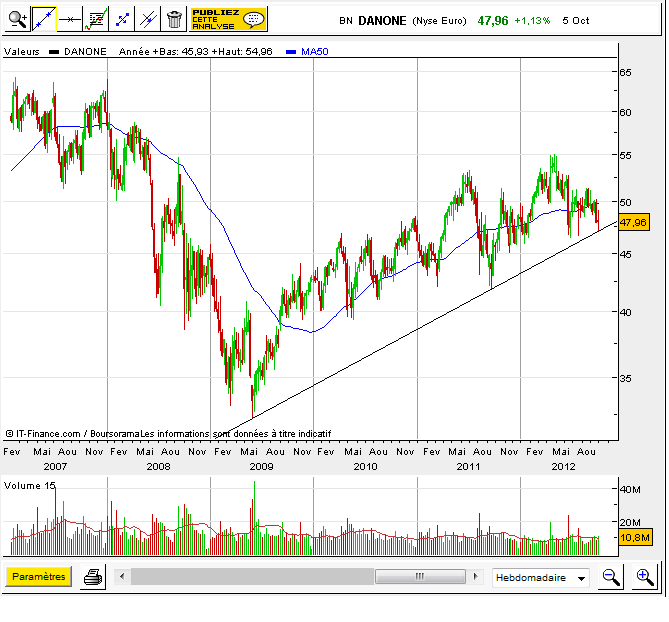Click the +1,13% change value
The width and height of the screenshot is (669, 622).
coord(532,21)
